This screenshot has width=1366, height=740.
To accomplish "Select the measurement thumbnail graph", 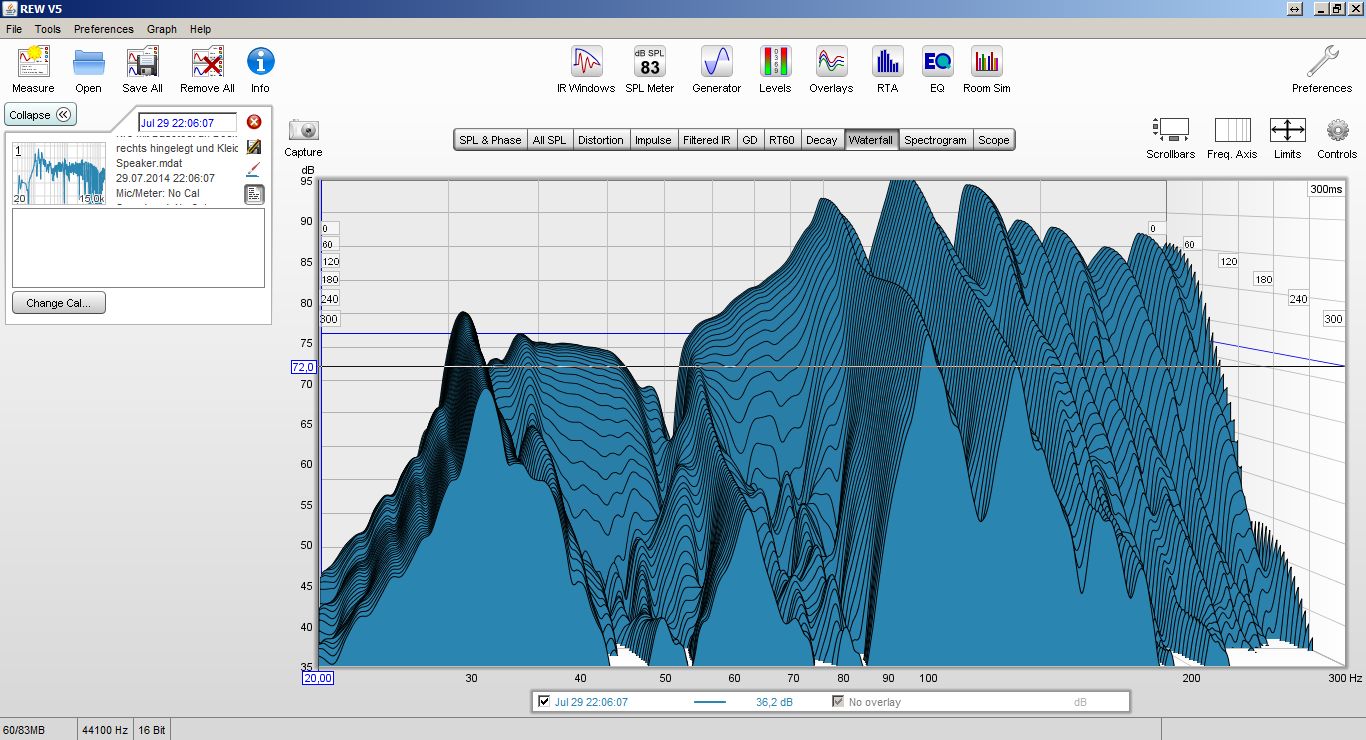I will [x=60, y=173].
